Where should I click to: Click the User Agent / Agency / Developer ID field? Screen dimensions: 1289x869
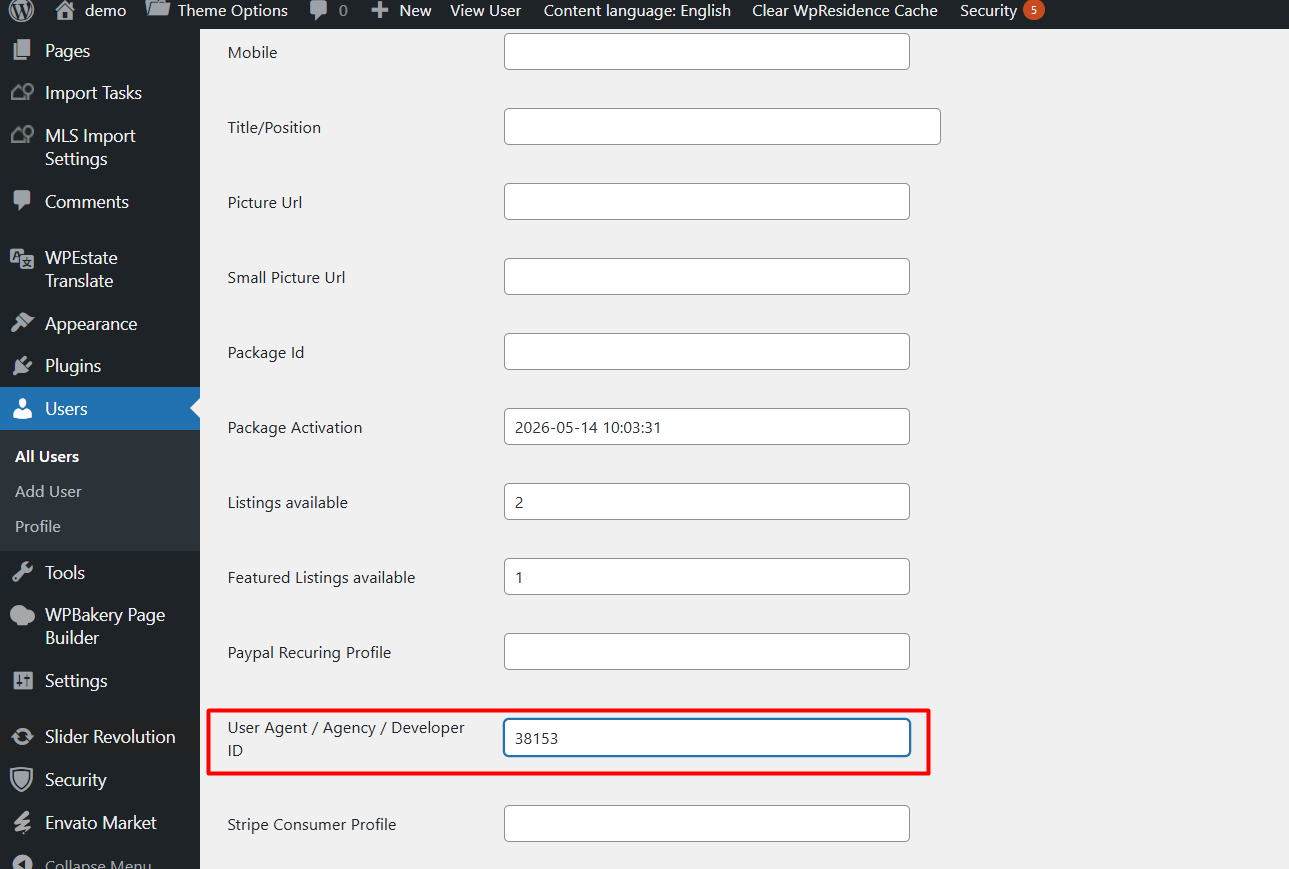point(707,737)
